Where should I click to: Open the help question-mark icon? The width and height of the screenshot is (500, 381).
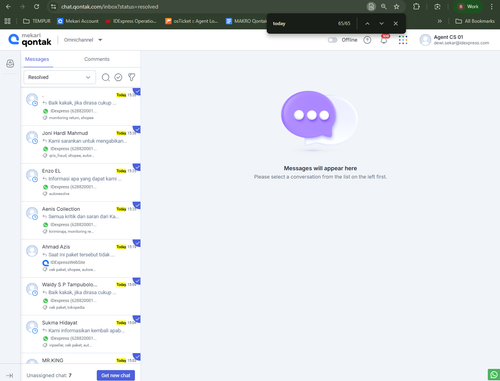click(x=367, y=40)
